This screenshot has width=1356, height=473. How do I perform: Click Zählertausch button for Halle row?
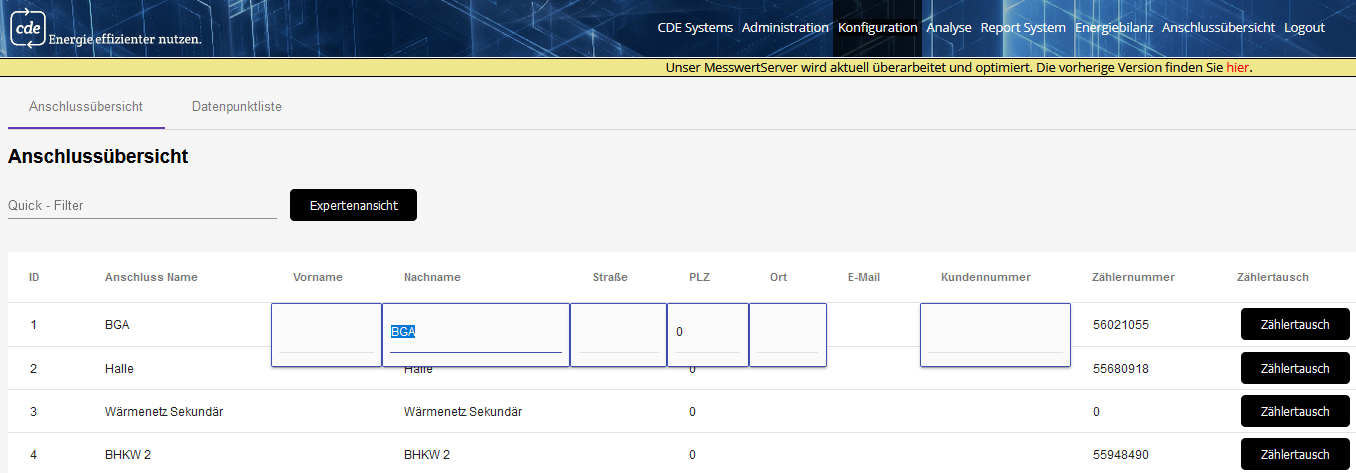(1295, 368)
